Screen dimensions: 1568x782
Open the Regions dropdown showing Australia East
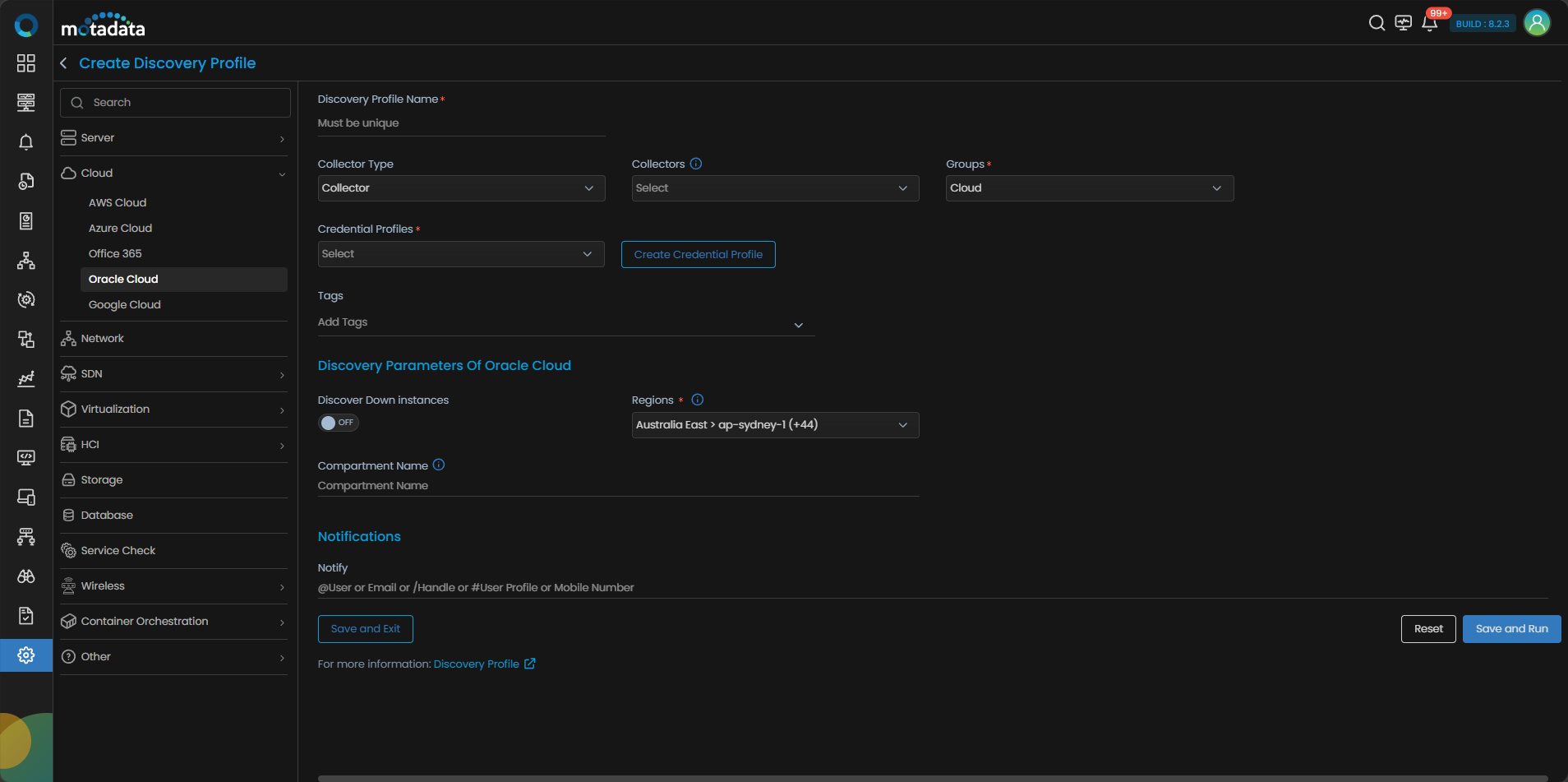pyautogui.click(x=775, y=425)
